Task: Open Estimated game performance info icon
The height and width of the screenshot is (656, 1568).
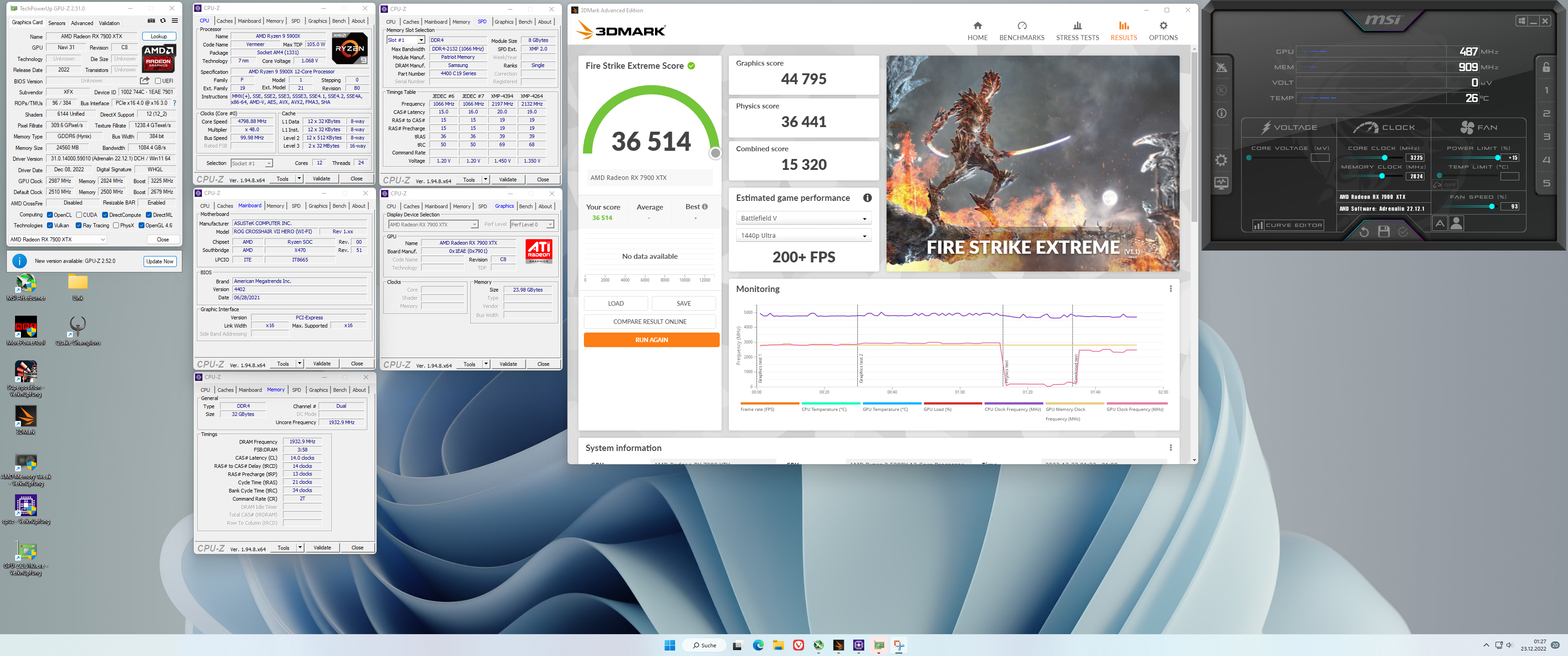Action: click(x=867, y=198)
